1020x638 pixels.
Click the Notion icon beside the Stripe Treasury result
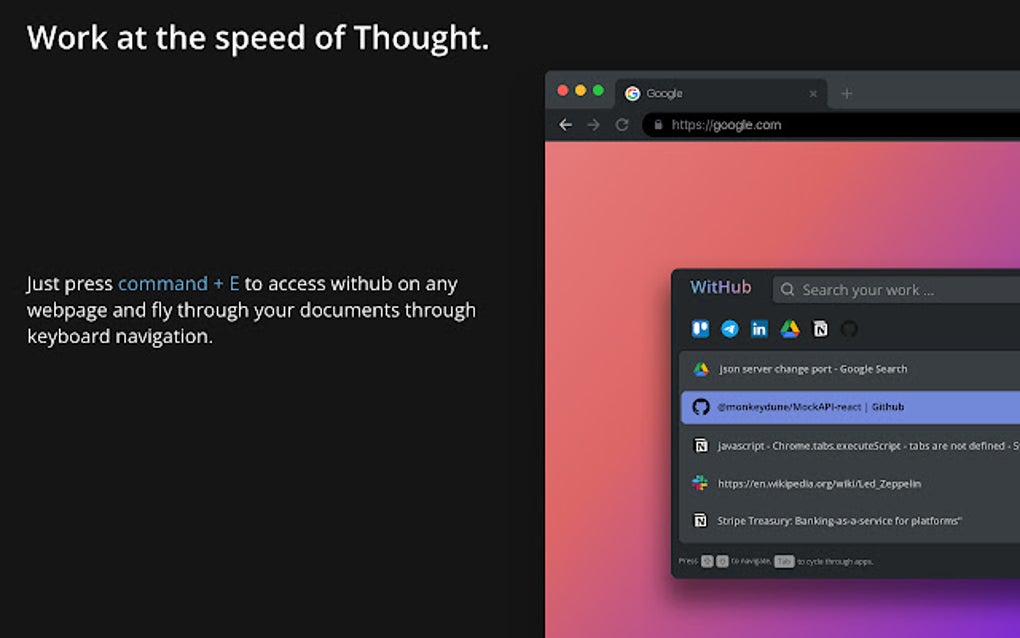click(x=699, y=520)
